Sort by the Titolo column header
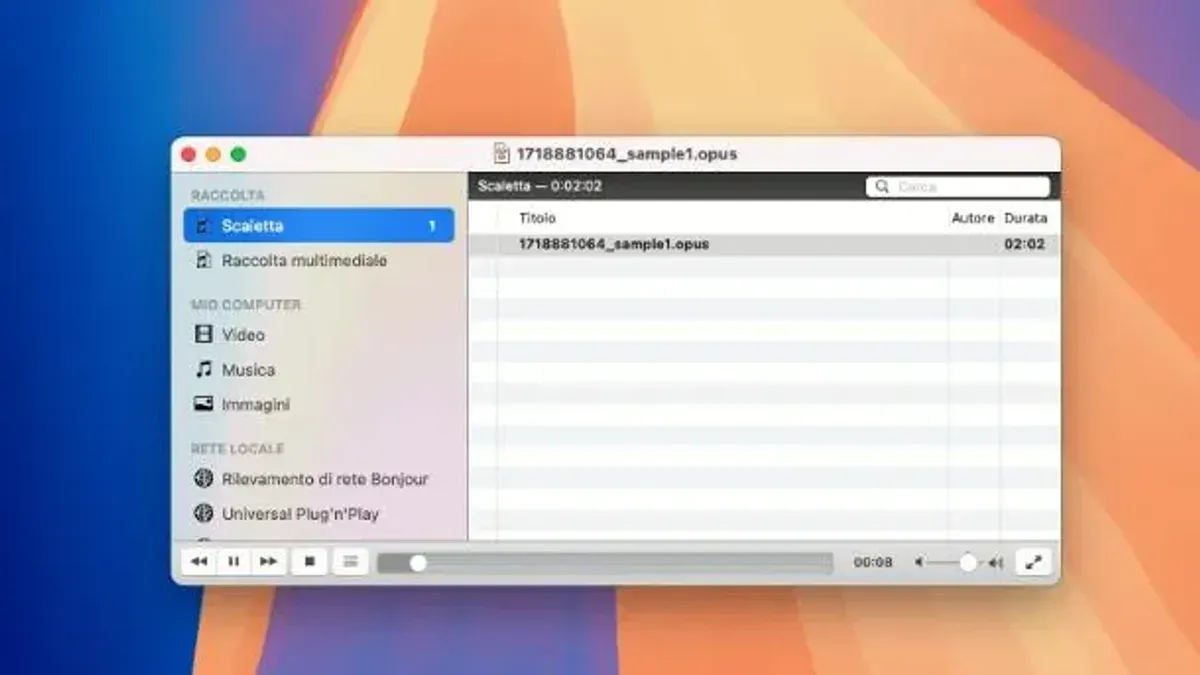 pyautogui.click(x=537, y=218)
